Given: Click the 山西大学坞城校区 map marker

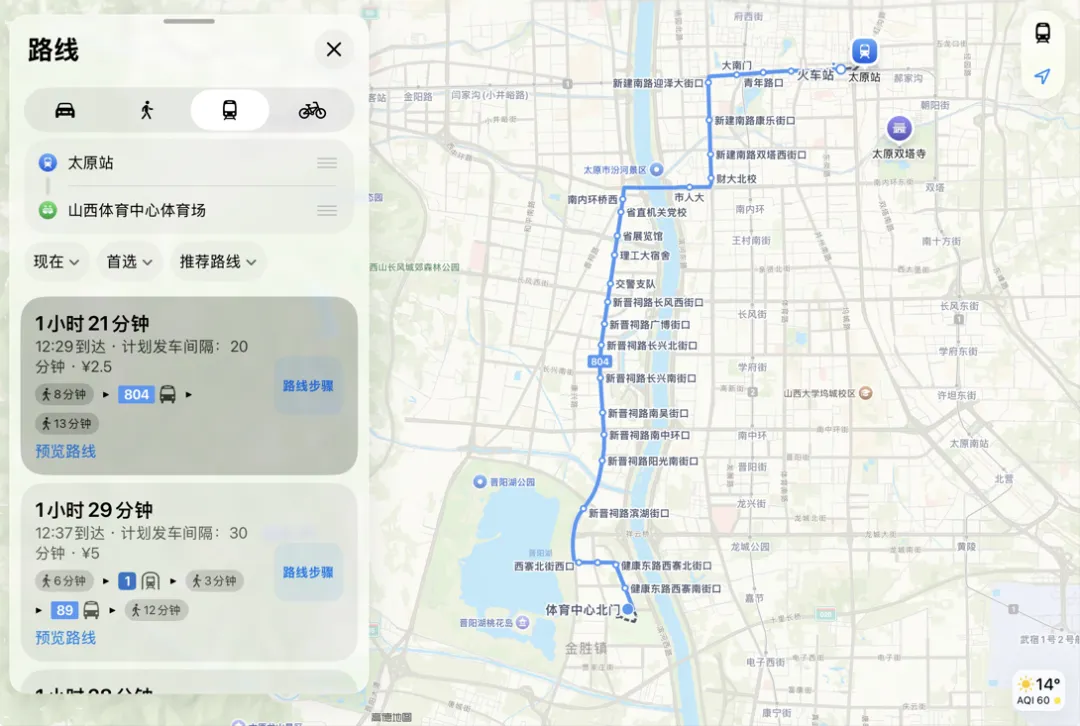Looking at the screenshot, I should point(866,393).
